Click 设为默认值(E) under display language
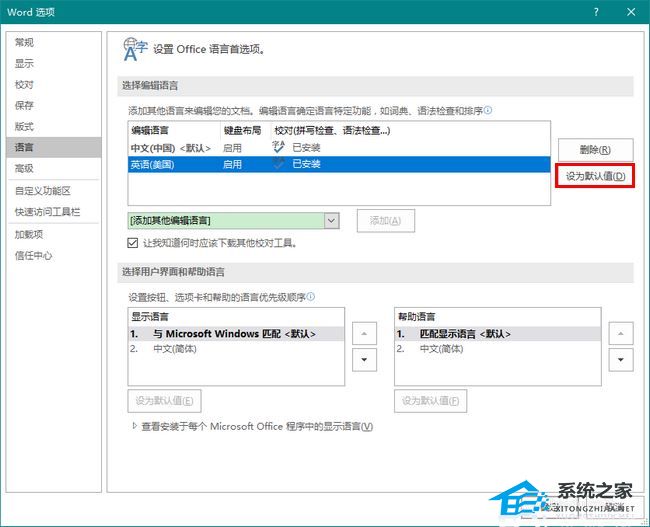Screen dimensions: 650x527 [x=165, y=401]
